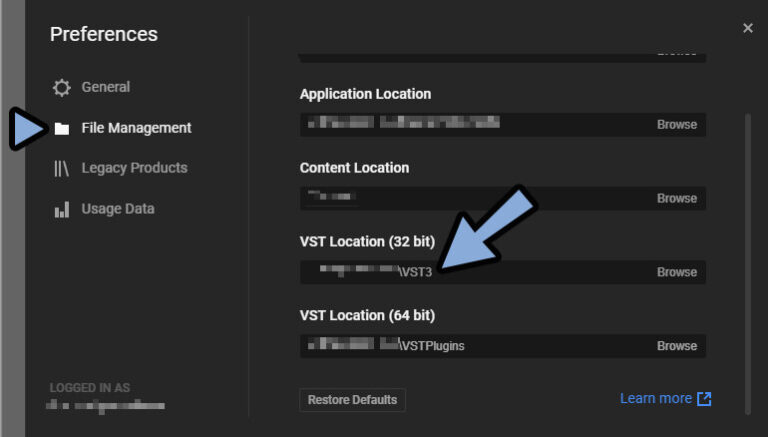Click the File Management folder icon
The width and height of the screenshot is (768, 437).
62,128
